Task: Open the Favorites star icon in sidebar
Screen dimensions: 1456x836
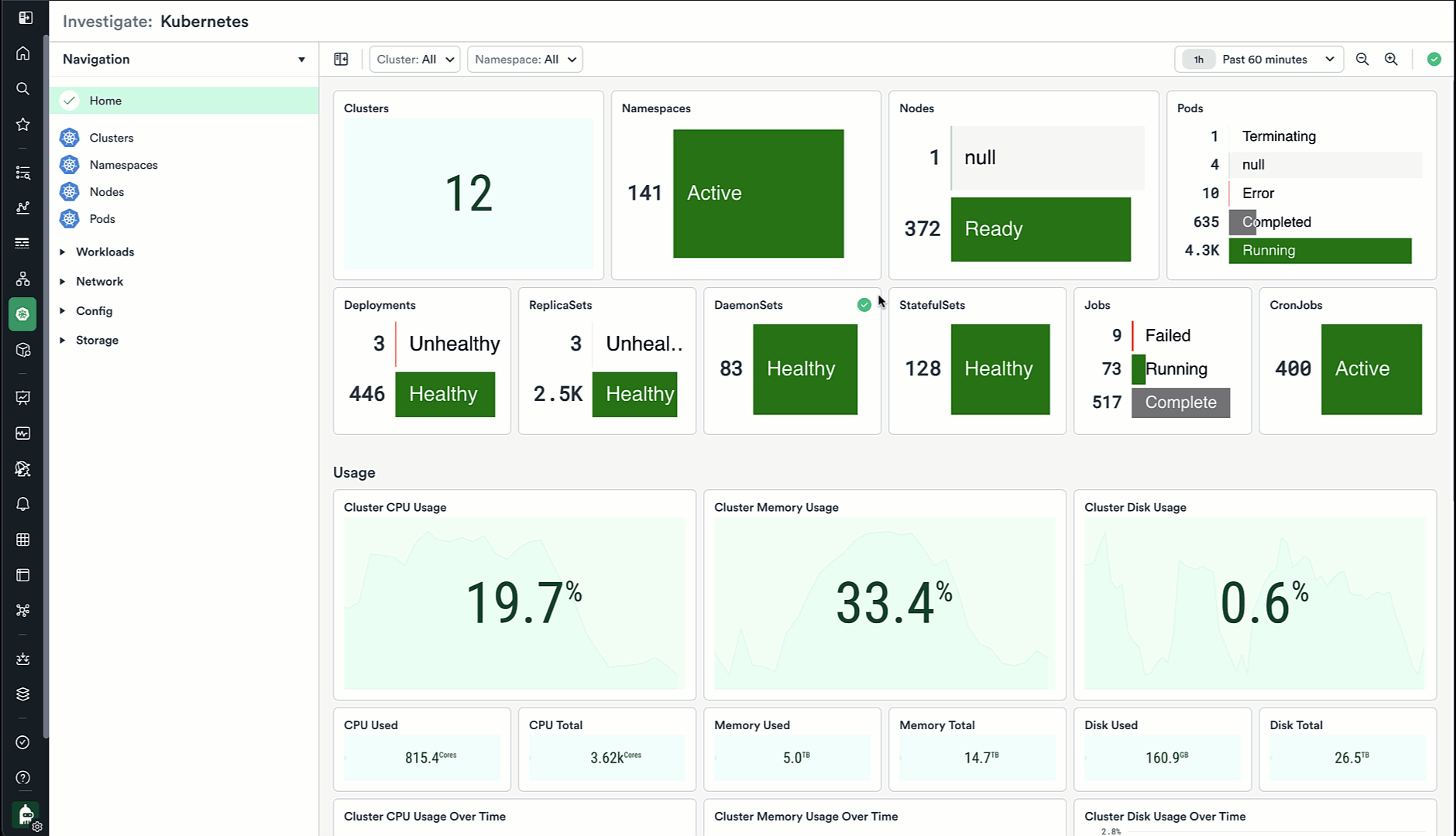Action: [x=23, y=125]
